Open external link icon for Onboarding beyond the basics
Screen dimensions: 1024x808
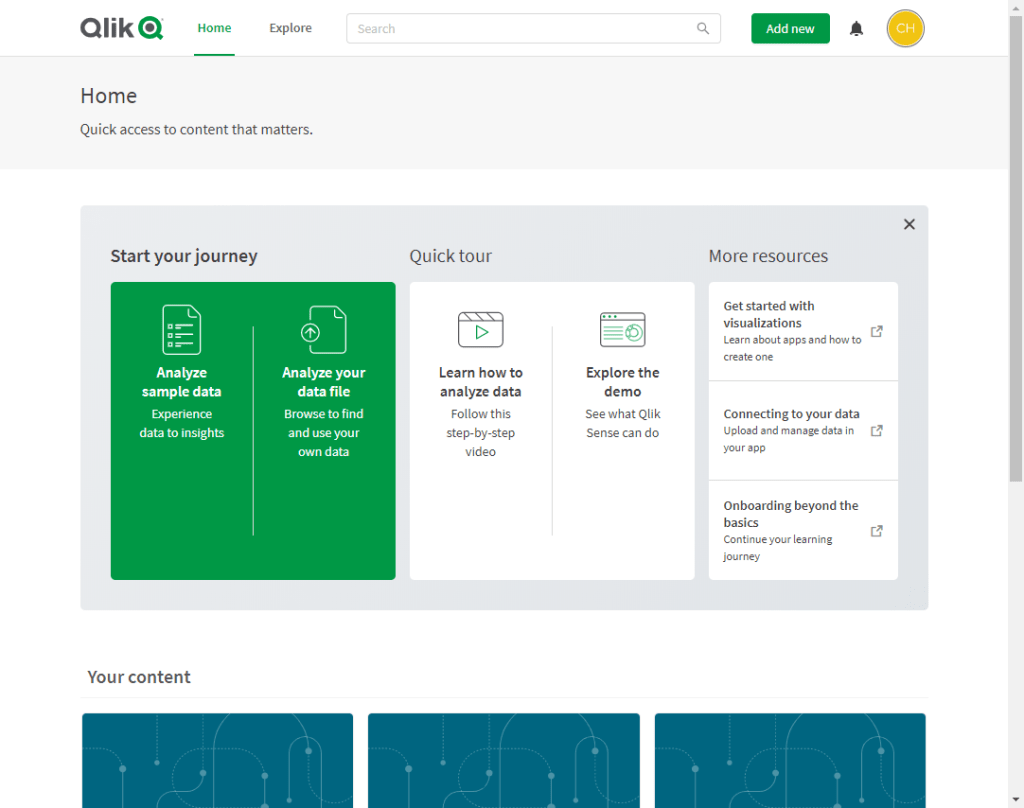coord(876,531)
